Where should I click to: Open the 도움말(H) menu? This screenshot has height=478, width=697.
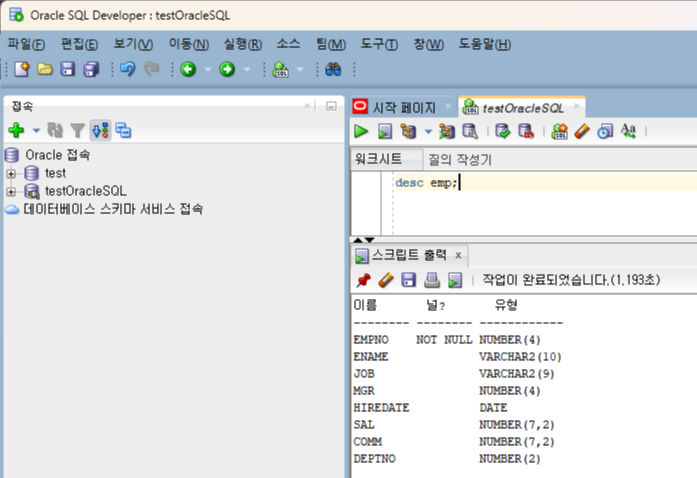pyautogui.click(x=485, y=44)
